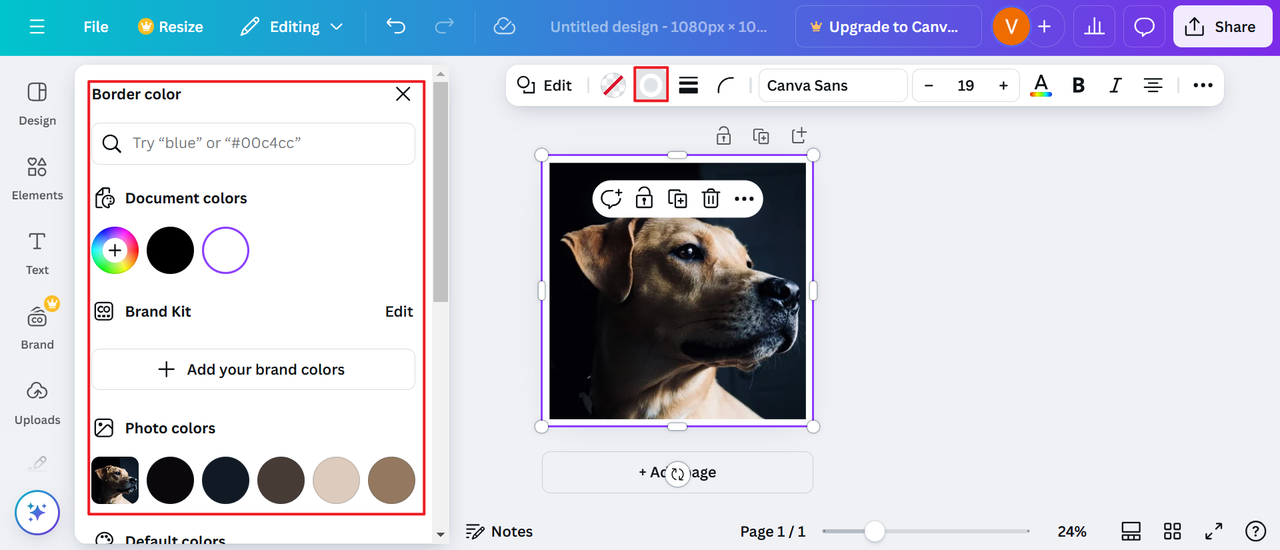This screenshot has height=550, width=1280.
Task: Open the fill color (no fill) icon
Action: point(613,85)
